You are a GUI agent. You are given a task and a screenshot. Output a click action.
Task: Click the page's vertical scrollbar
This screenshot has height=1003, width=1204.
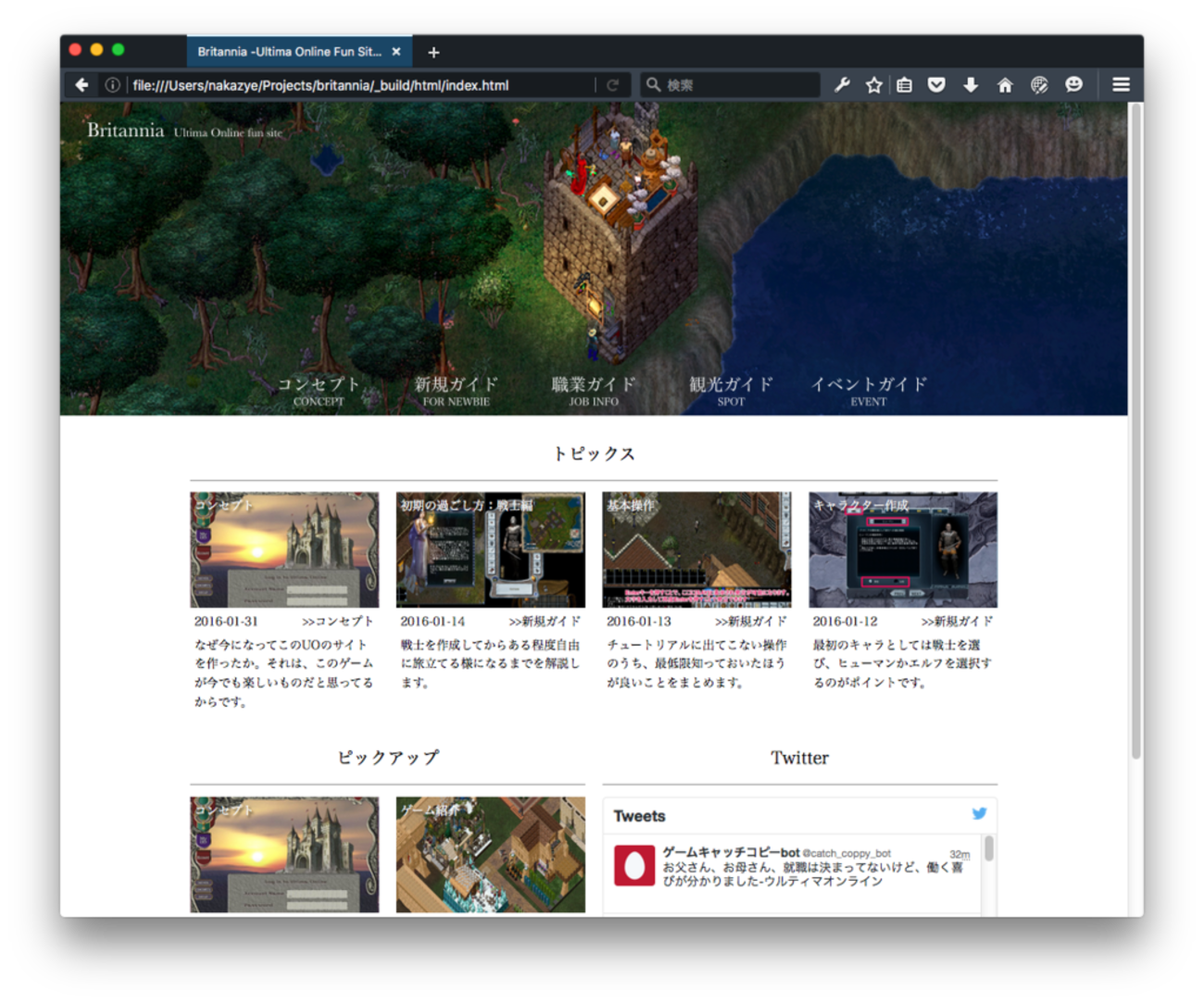click(1135, 431)
